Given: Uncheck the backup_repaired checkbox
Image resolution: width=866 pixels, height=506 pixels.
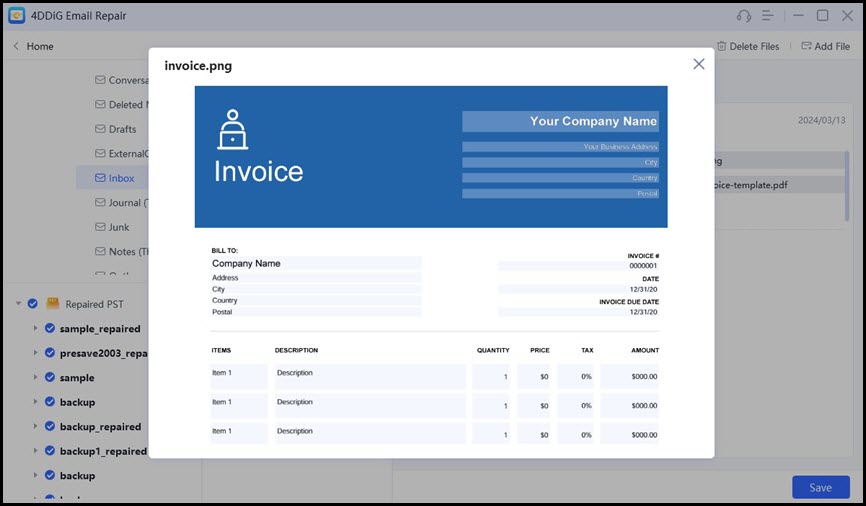Looking at the screenshot, I should (50, 426).
